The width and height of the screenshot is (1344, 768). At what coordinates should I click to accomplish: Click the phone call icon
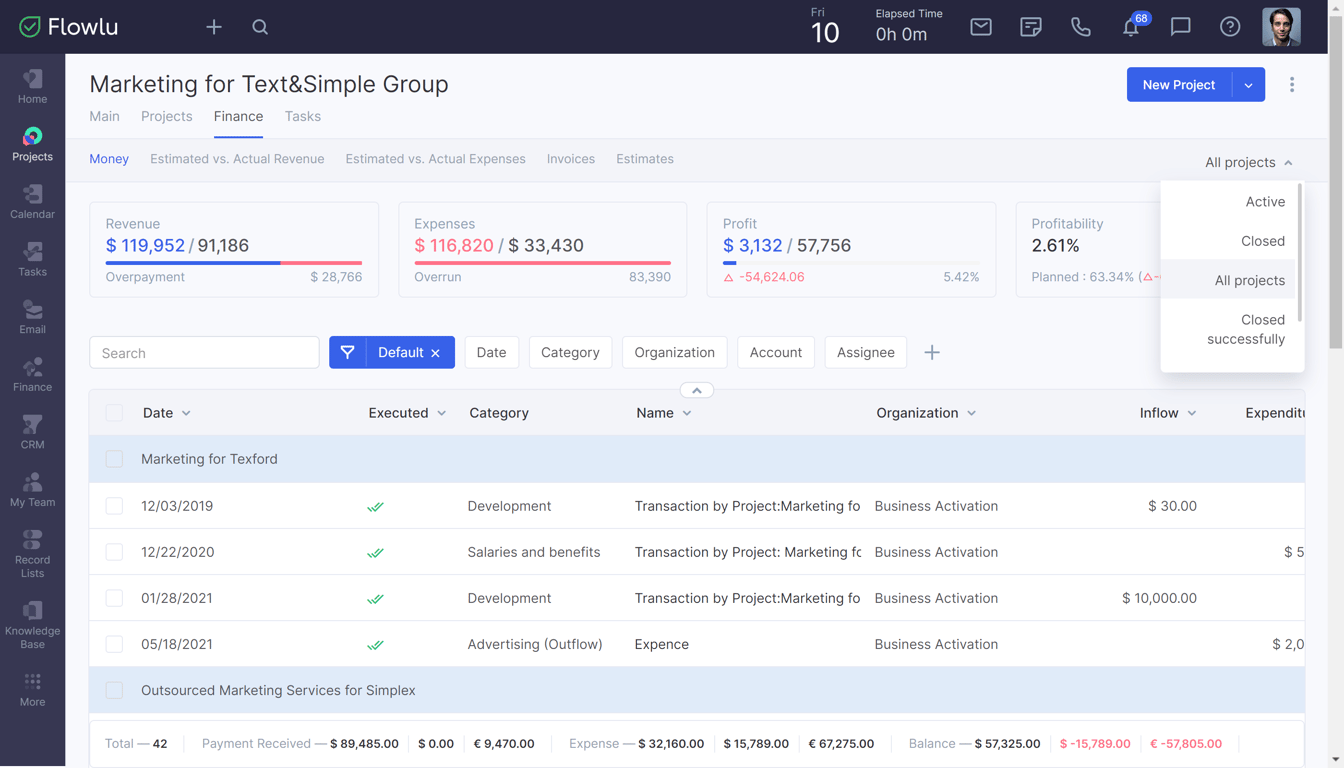point(1081,27)
